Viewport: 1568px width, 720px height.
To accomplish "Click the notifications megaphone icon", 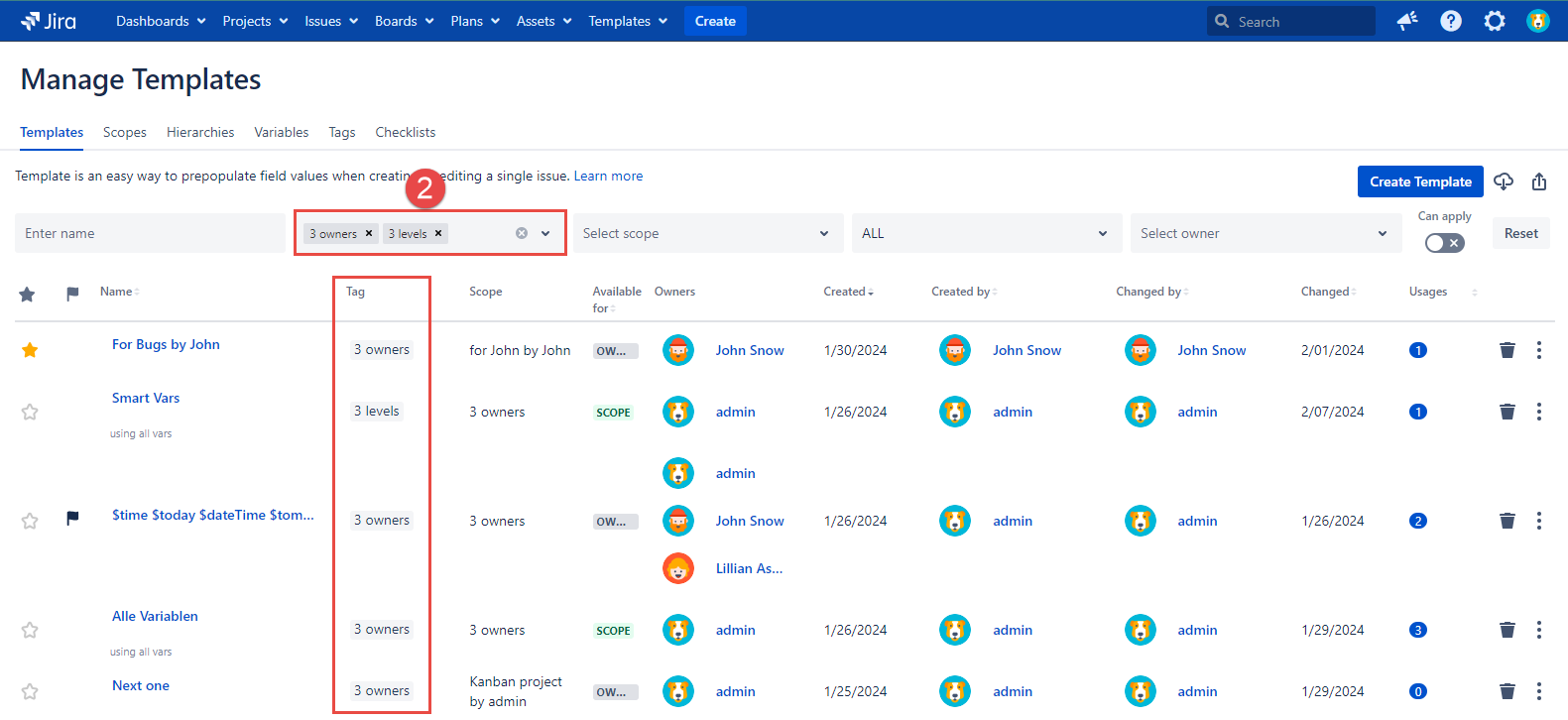I will [x=1406, y=21].
